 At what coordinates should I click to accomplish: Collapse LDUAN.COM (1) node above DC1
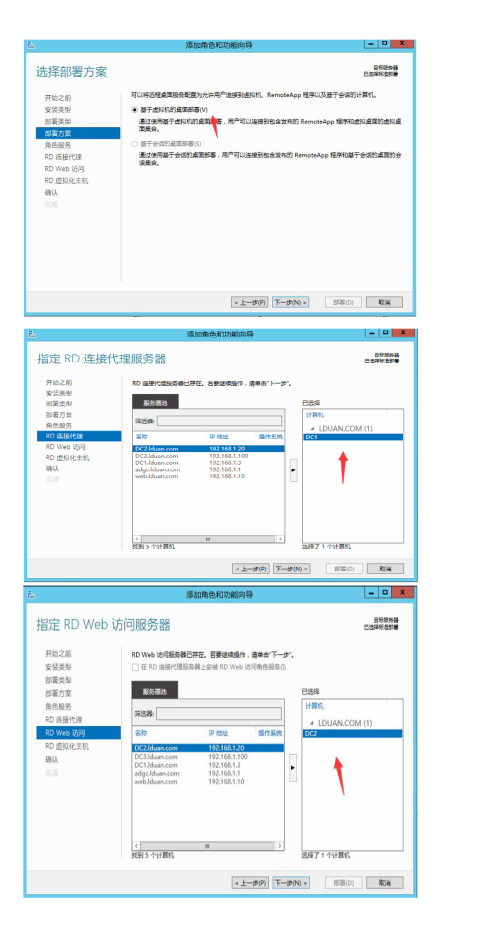pyautogui.click(x=312, y=429)
